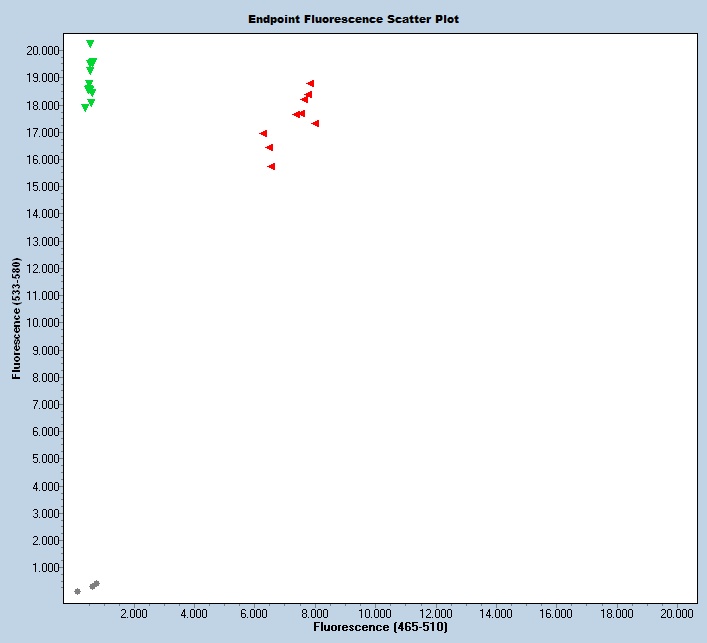Click the highest red triangle data point
Viewport: 707px width, 643px height.
310,84
